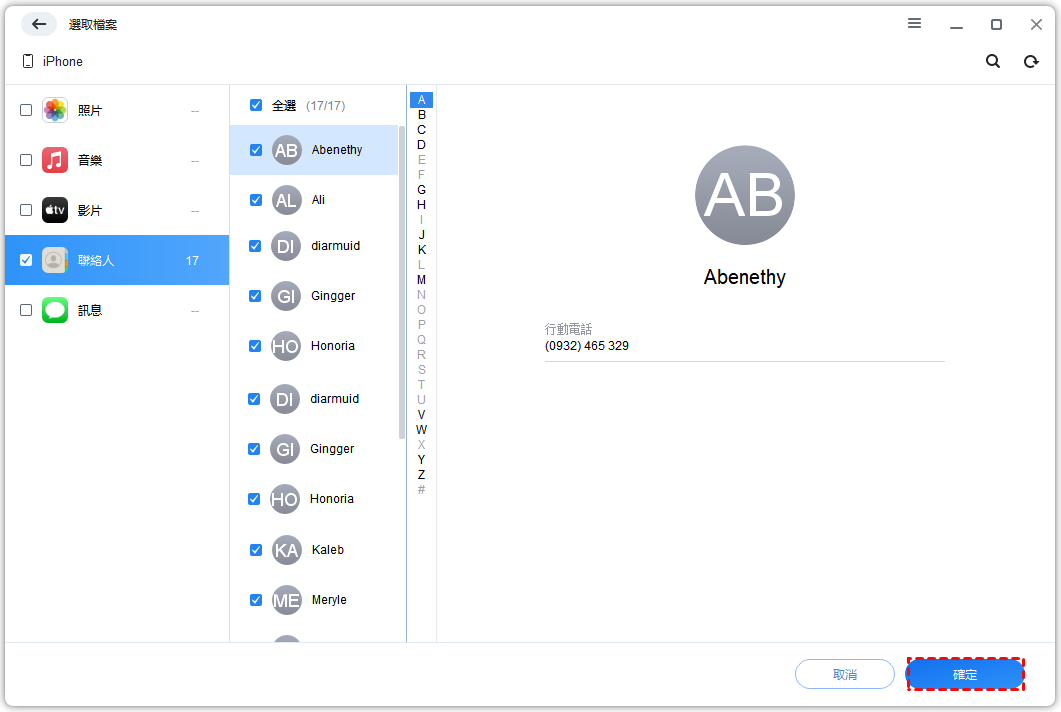The height and width of the screenshot is (712, 1061).
Task: Enable the 照片 checkbox
Action: pyautogui.click(x=26, y=110)
